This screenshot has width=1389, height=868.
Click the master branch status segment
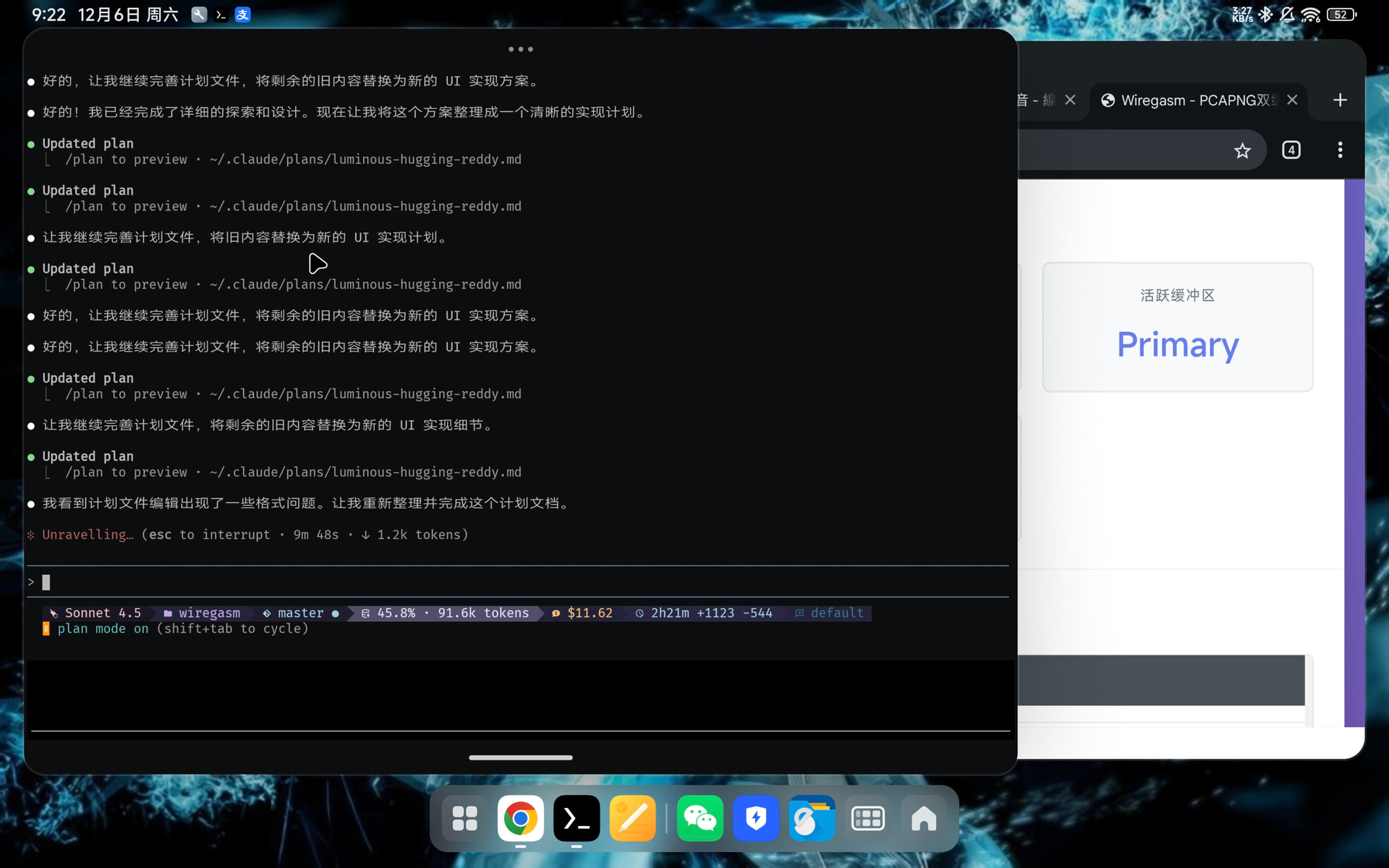tap(300, 613)
